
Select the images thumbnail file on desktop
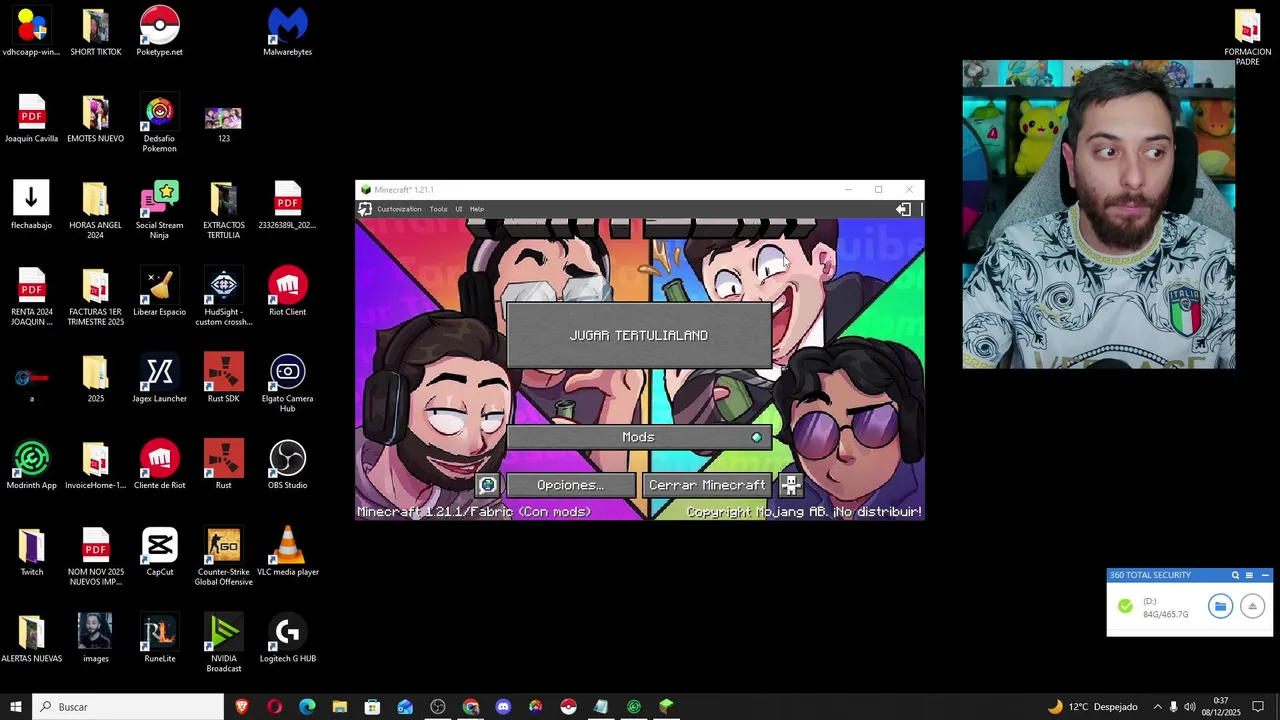(95, 640)
